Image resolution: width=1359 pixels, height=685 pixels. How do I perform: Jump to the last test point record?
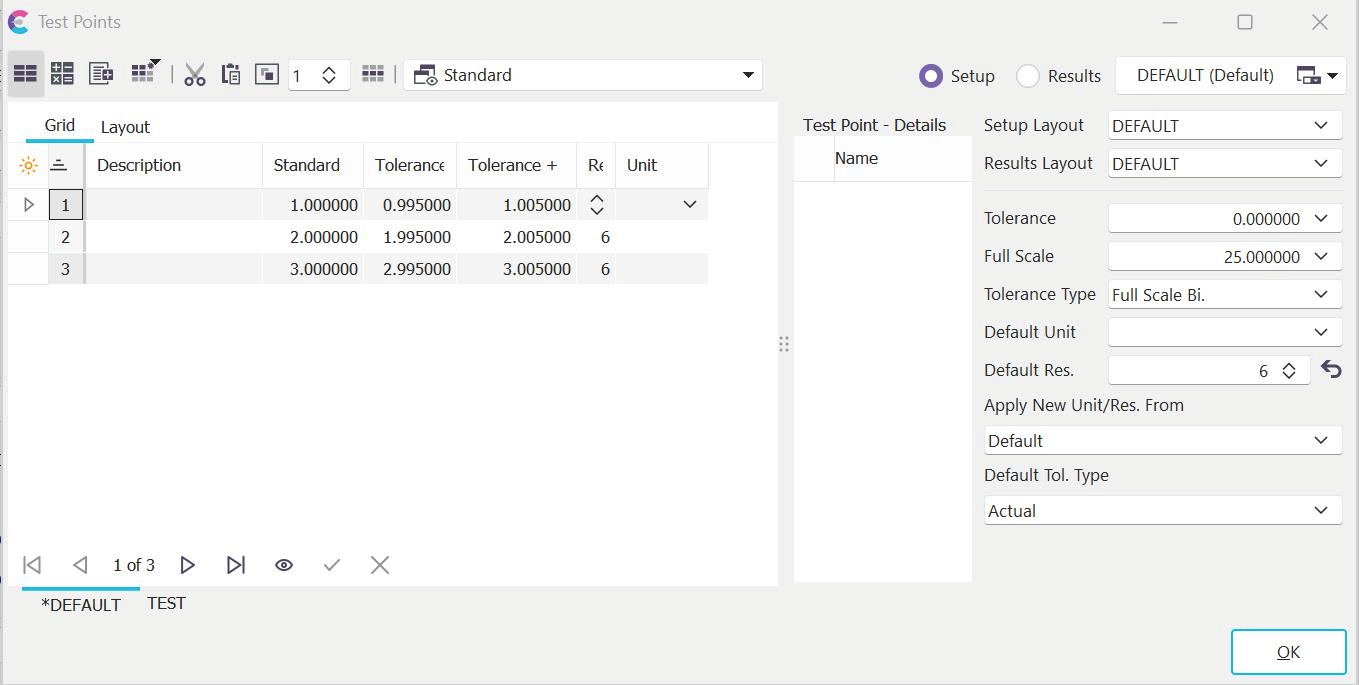pyautogui.click(x=236, y=565)
